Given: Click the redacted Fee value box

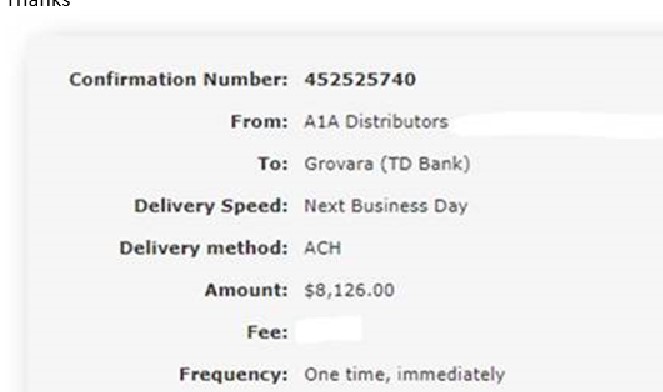Looking at the screenshot, I should pyautogui.click(x=329, y=329).
